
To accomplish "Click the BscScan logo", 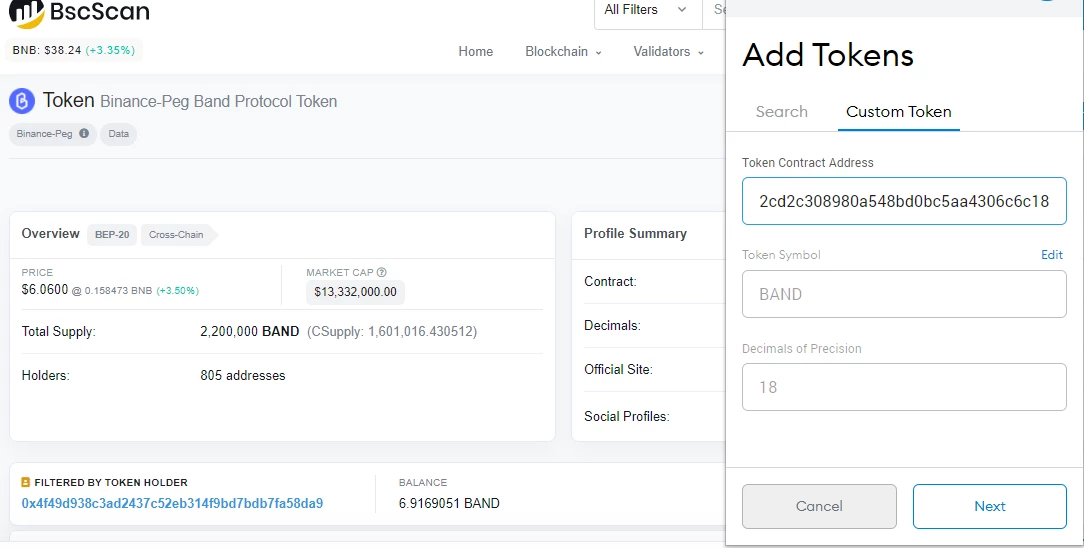I will (x=78, y=12).
